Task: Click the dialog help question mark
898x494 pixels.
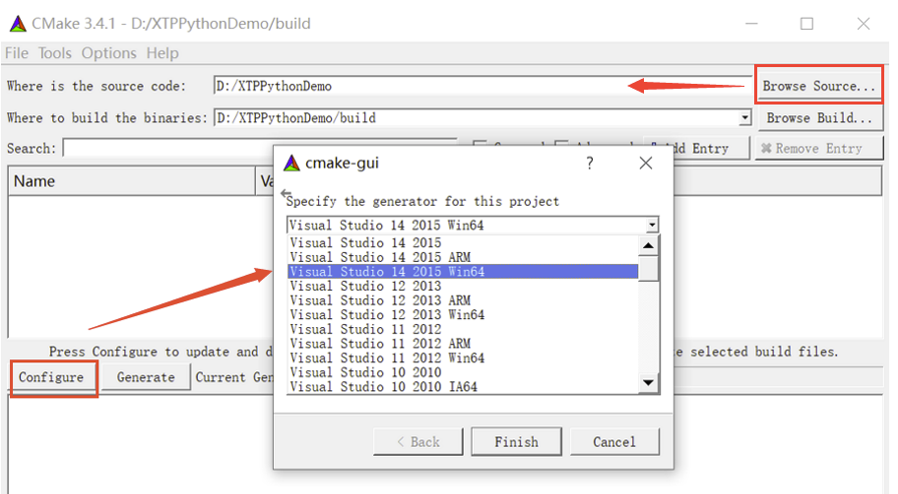Action: tap(590, 163)
